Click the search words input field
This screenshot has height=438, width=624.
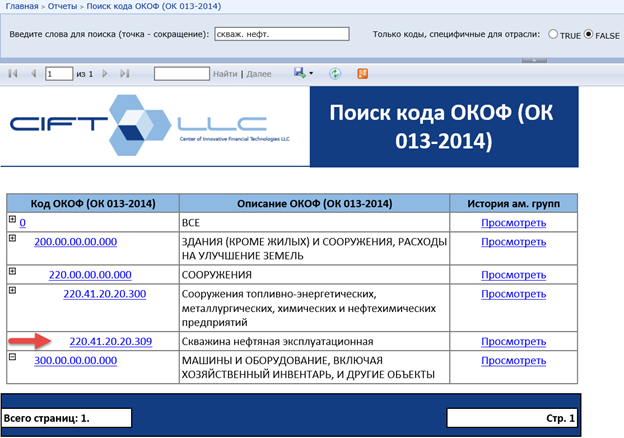click(282, 34)
